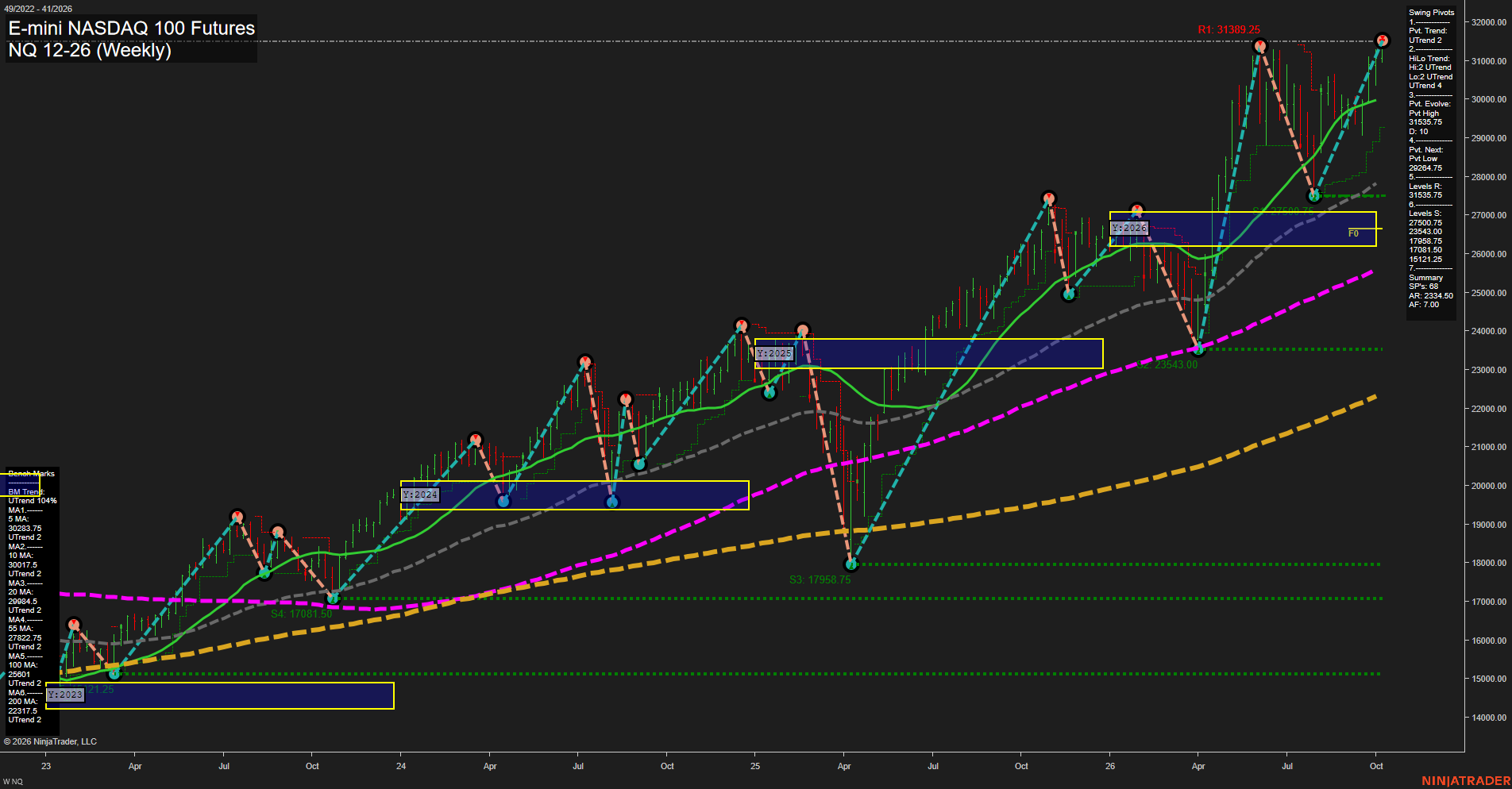
Task: Click the © 2026 NinjaTrader, LLC copyright text
Action: (50, 741)
